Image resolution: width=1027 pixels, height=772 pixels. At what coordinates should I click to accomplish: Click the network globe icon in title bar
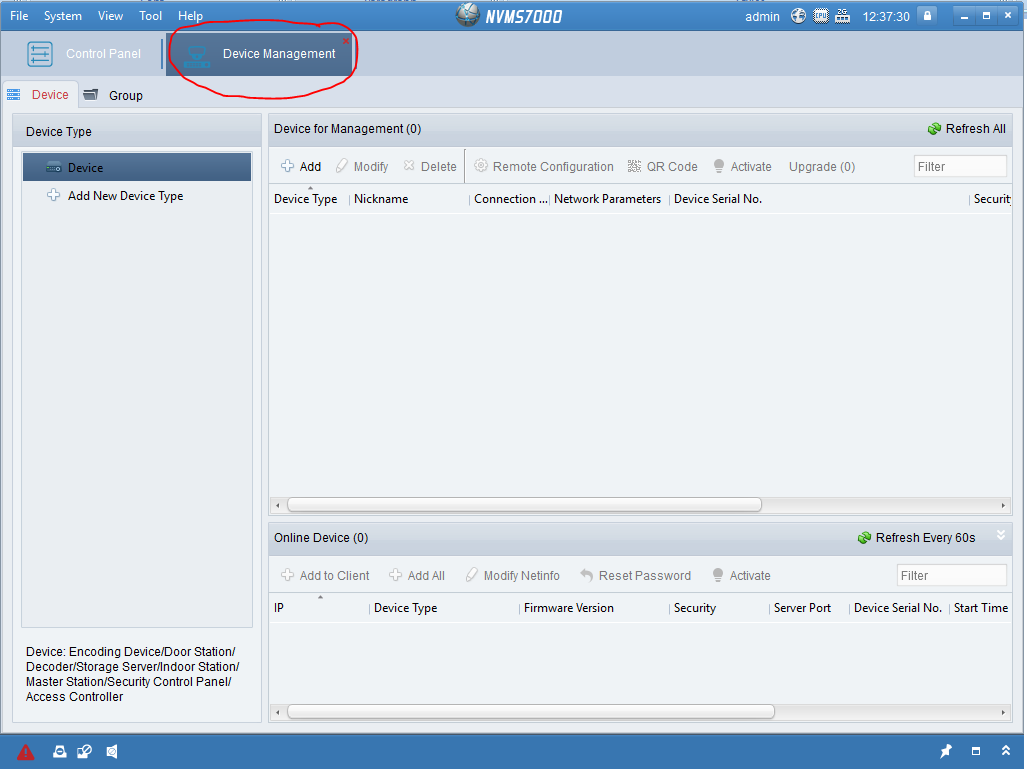pyautogui.click(x=798, y=16)
